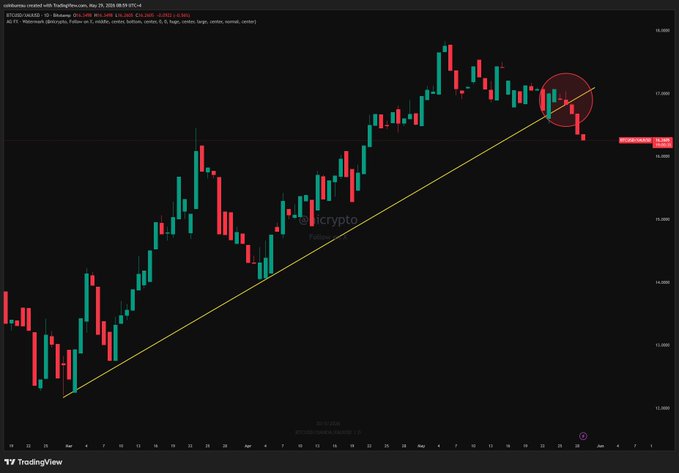
Task: Click the Mar label on the time axis
Action: point(68,446)
